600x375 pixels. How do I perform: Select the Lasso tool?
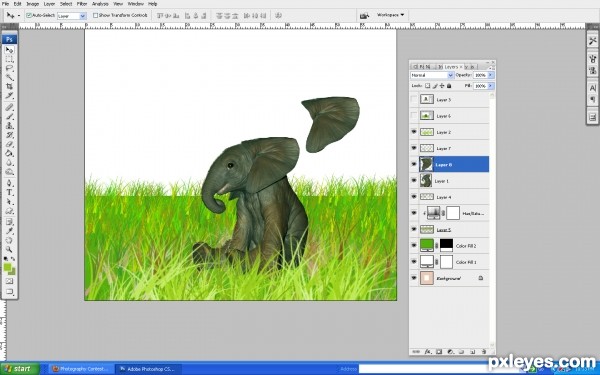(x=9, y=68)
